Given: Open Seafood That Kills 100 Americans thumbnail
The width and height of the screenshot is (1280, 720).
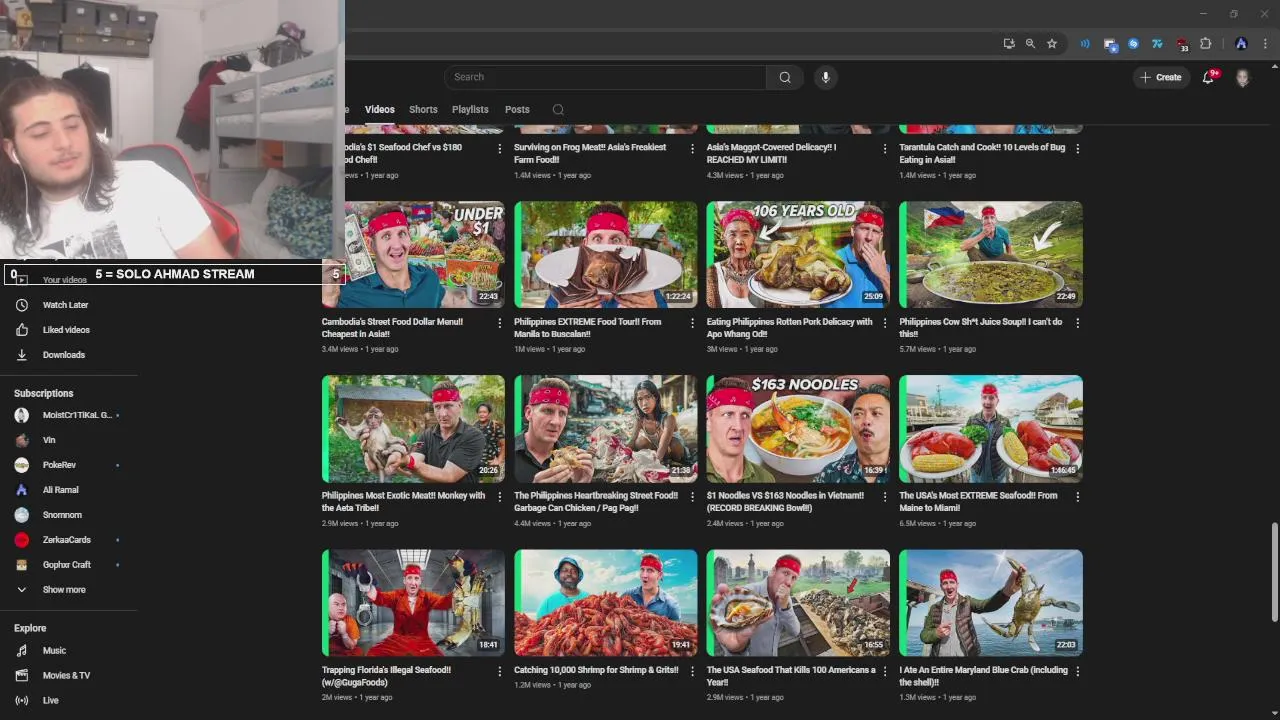Looking at the screenshot, I should pyautogui.click(x=798, y=602).
